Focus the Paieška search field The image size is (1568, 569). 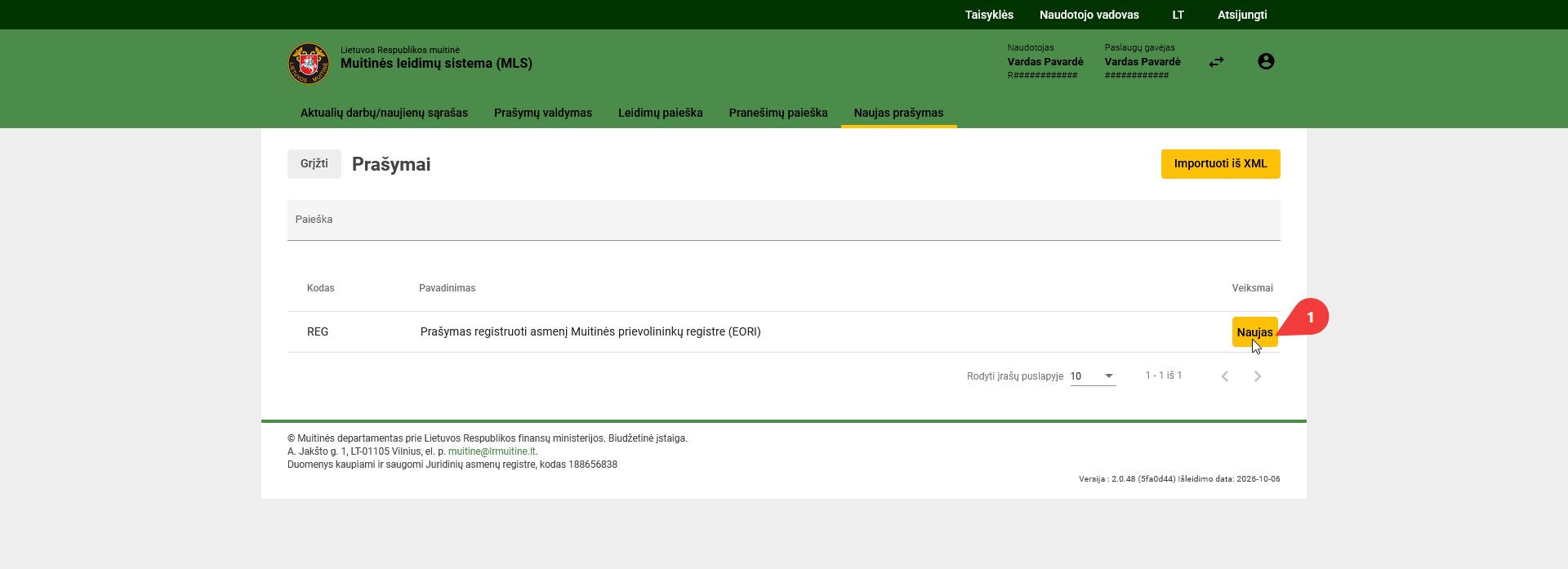coord(784,220)
